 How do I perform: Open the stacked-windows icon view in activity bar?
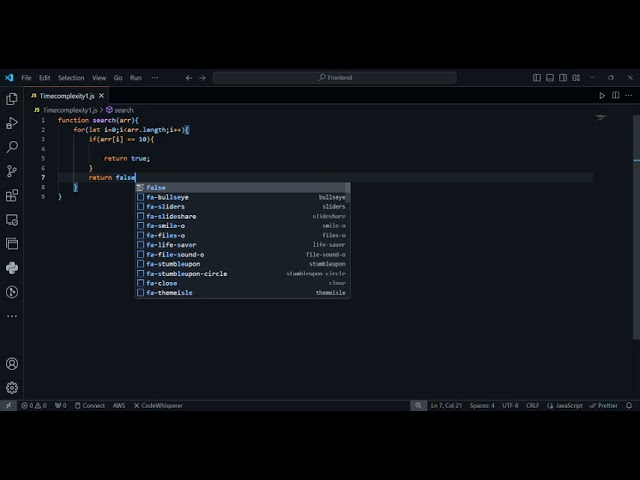pyautogui.click(x=12, y=244)
